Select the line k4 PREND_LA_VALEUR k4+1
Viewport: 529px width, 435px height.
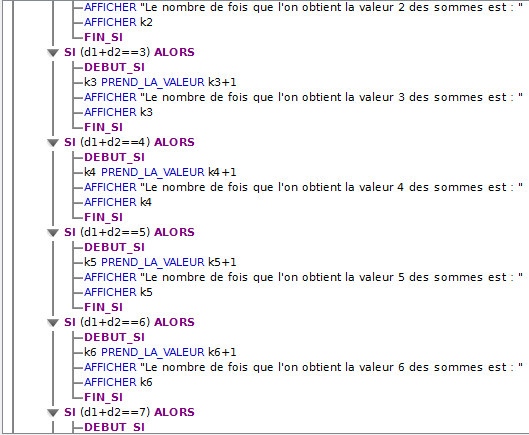point(160,172)
